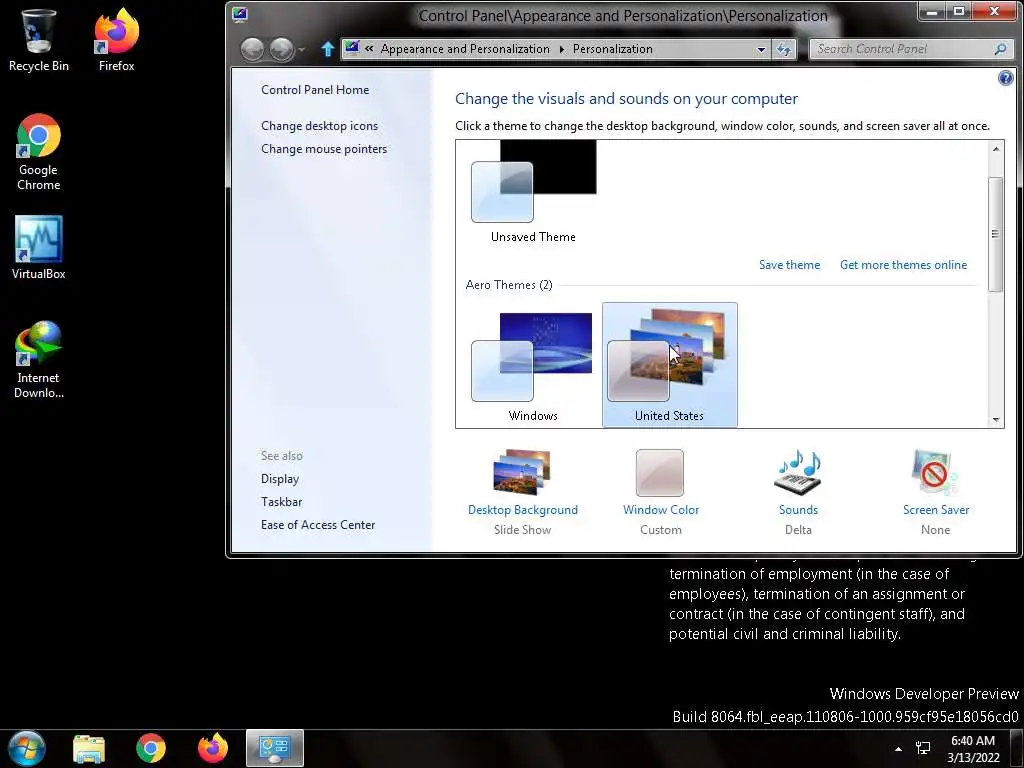Open Taskbar under See also
Image resolution: width=1024 pixels, height=768 pixels.
tap(281, 502)
